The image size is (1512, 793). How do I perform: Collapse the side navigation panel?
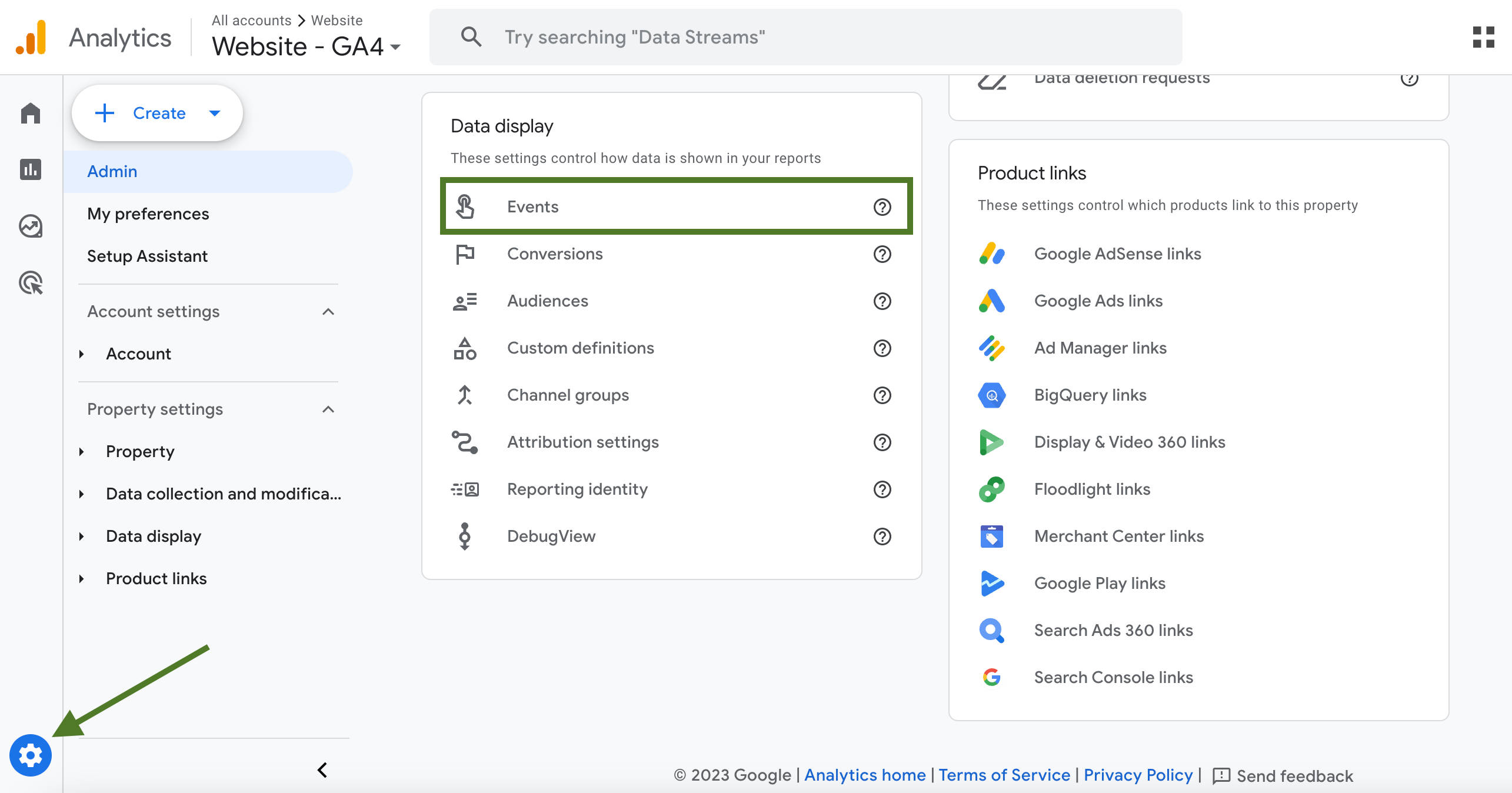click(322, 770)
